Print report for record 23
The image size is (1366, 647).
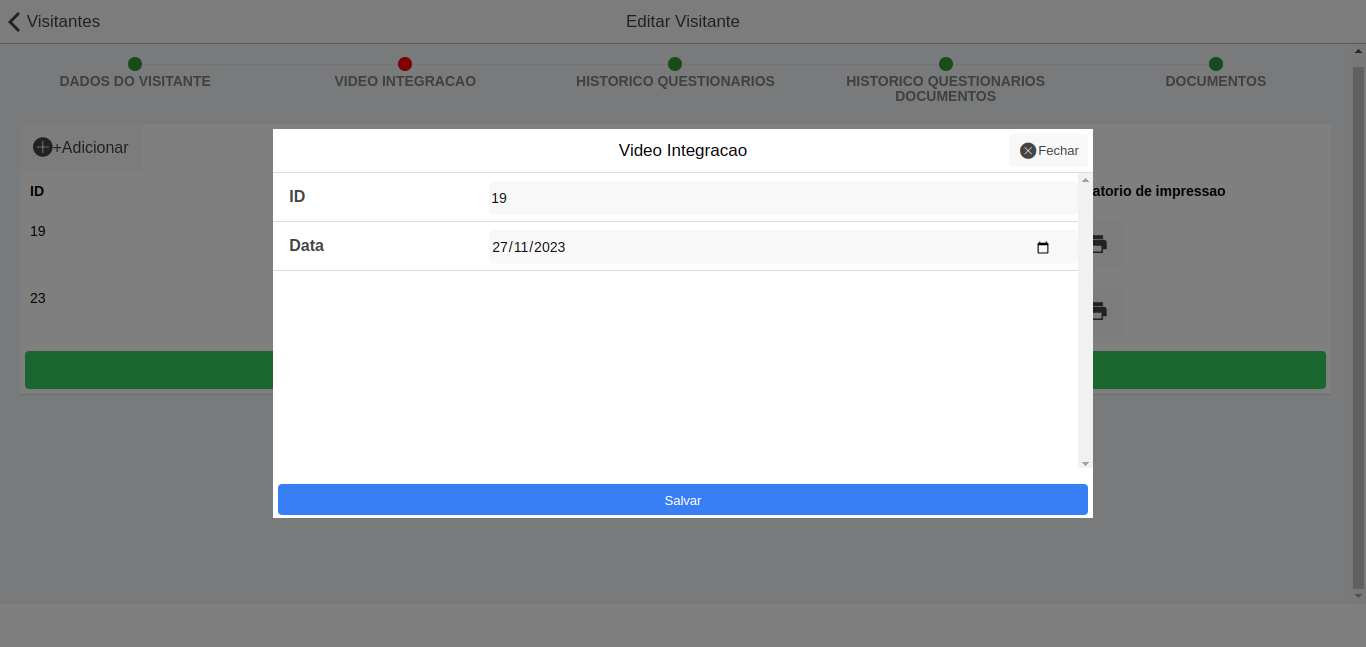[1098, 311]
